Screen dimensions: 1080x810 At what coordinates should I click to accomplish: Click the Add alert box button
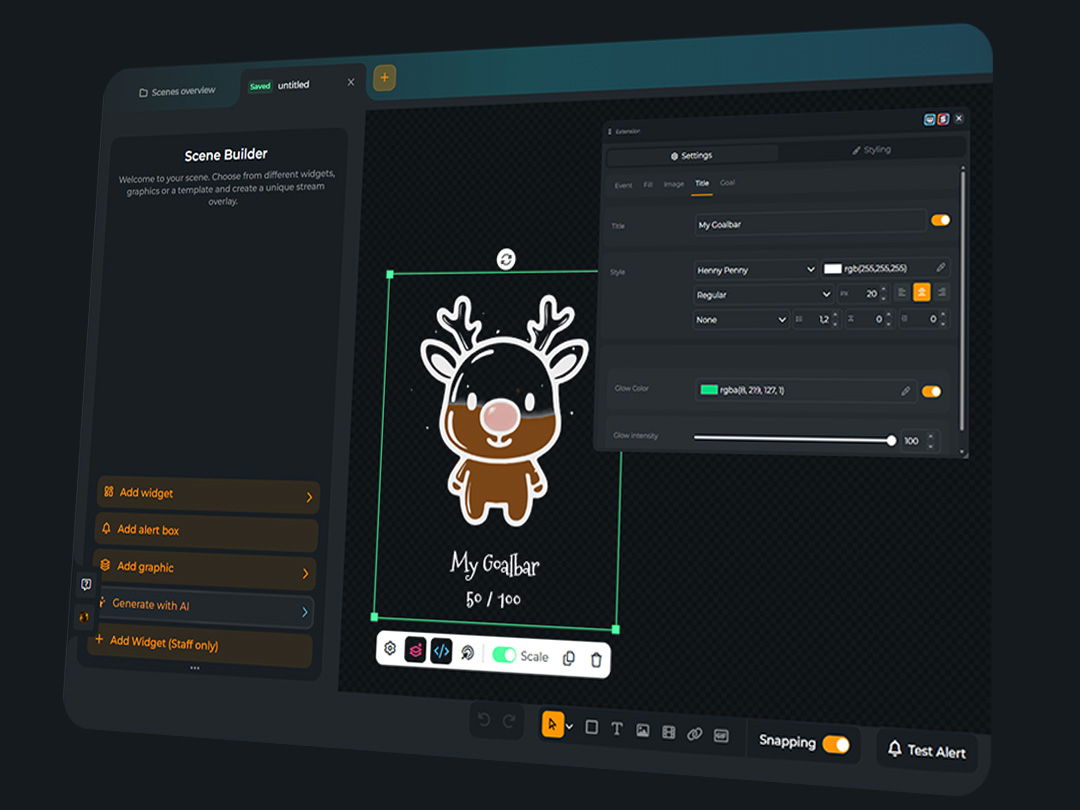[206, 531]
